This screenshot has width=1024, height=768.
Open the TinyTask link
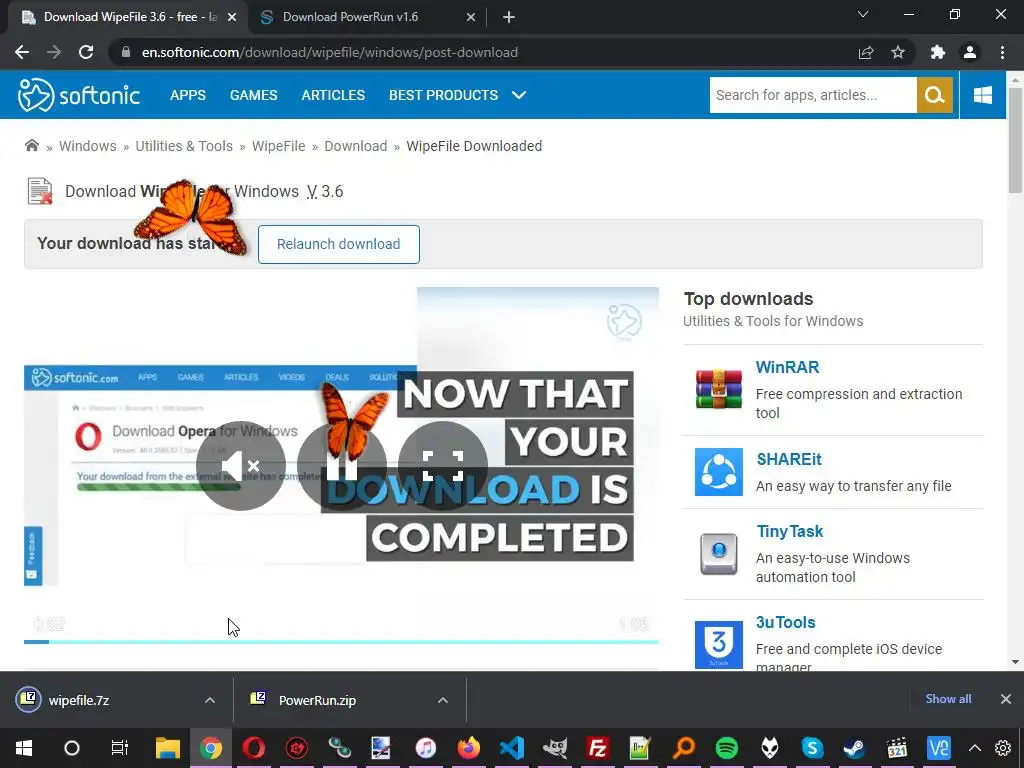(790, 532)
